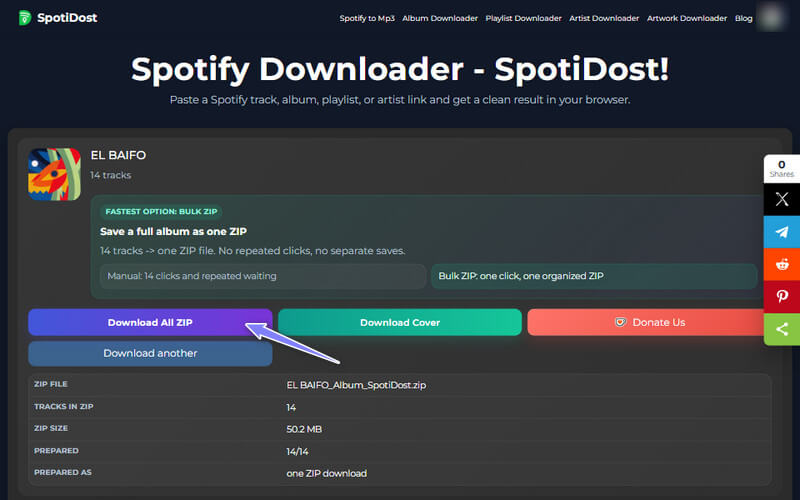Image resolution: width=800 pixels, height=500 pixels.
Task: Click the EL BAIFO album cover thumbnail
Action: pyautogui.click(x=55, y=174)
